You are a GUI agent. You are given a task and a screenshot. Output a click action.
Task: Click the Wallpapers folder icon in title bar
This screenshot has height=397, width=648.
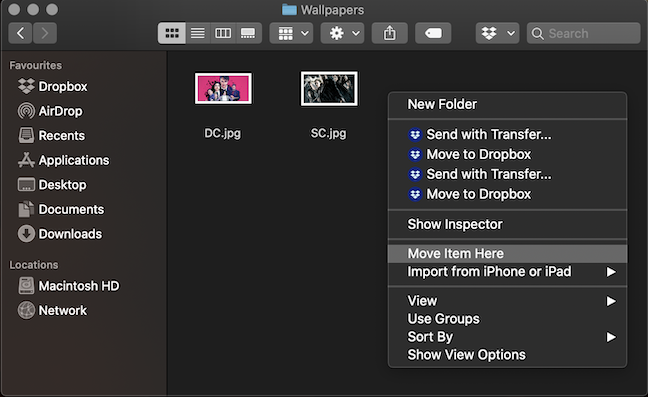(289, 10)
